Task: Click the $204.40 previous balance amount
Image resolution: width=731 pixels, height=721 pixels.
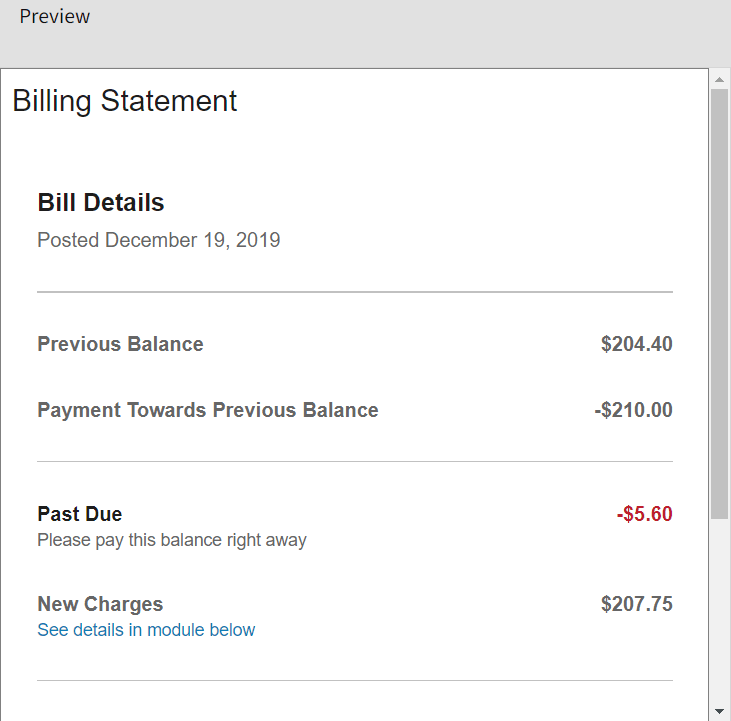Action: (x=636, y=344)
